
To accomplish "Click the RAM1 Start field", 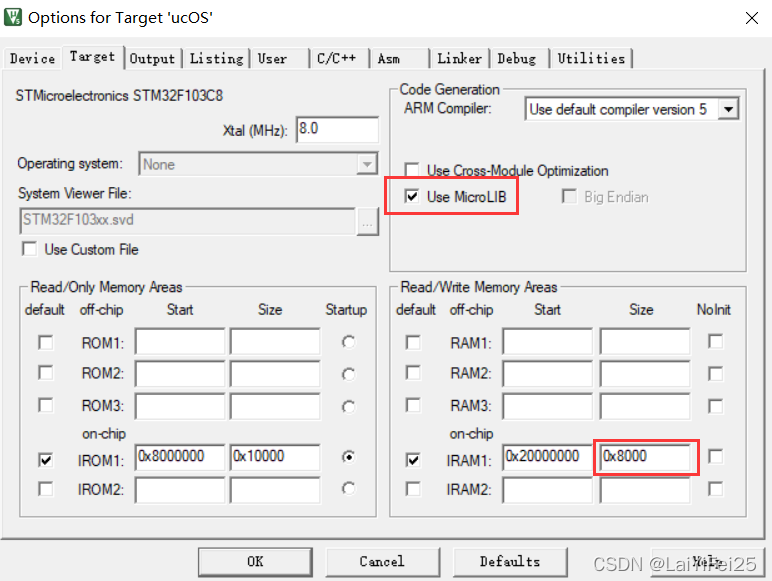I will point(547,341).
